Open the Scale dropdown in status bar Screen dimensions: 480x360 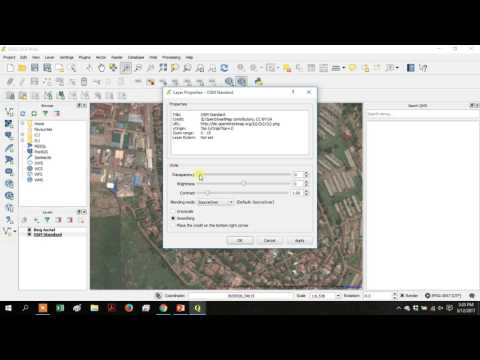[338, 296]
